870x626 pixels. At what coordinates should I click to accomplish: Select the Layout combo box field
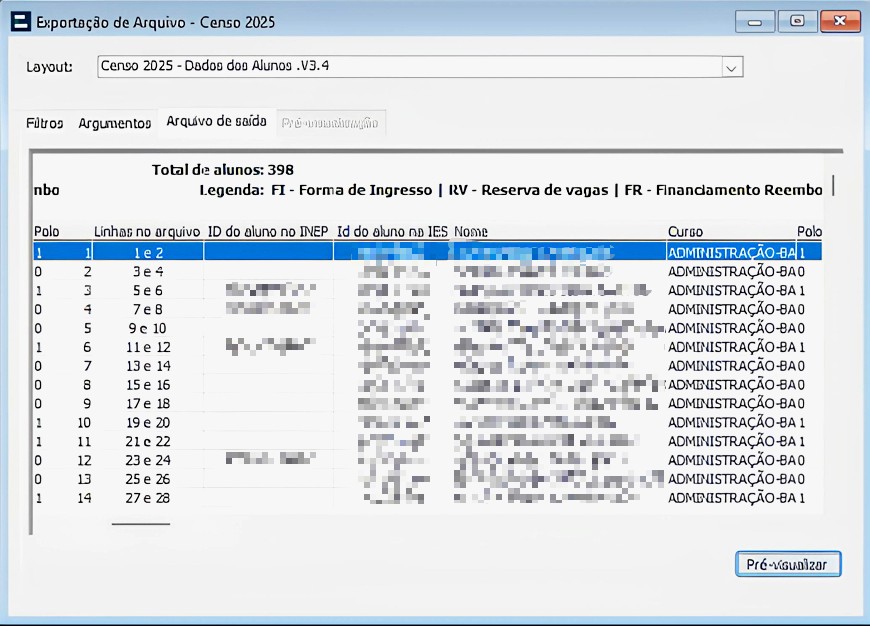coord(420,67)
